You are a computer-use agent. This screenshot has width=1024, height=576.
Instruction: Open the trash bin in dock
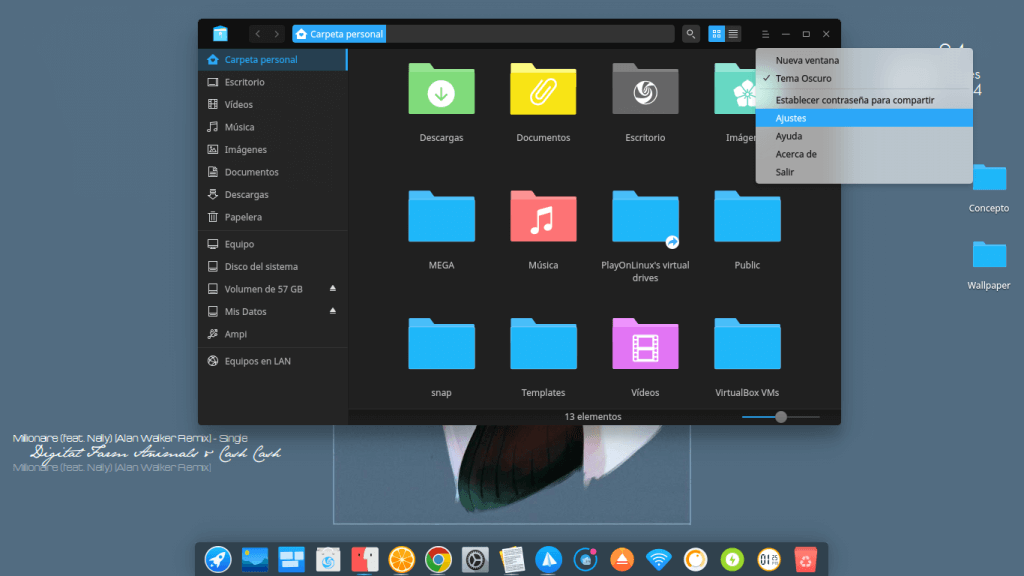pyautogui.click(x=805, y=559)
